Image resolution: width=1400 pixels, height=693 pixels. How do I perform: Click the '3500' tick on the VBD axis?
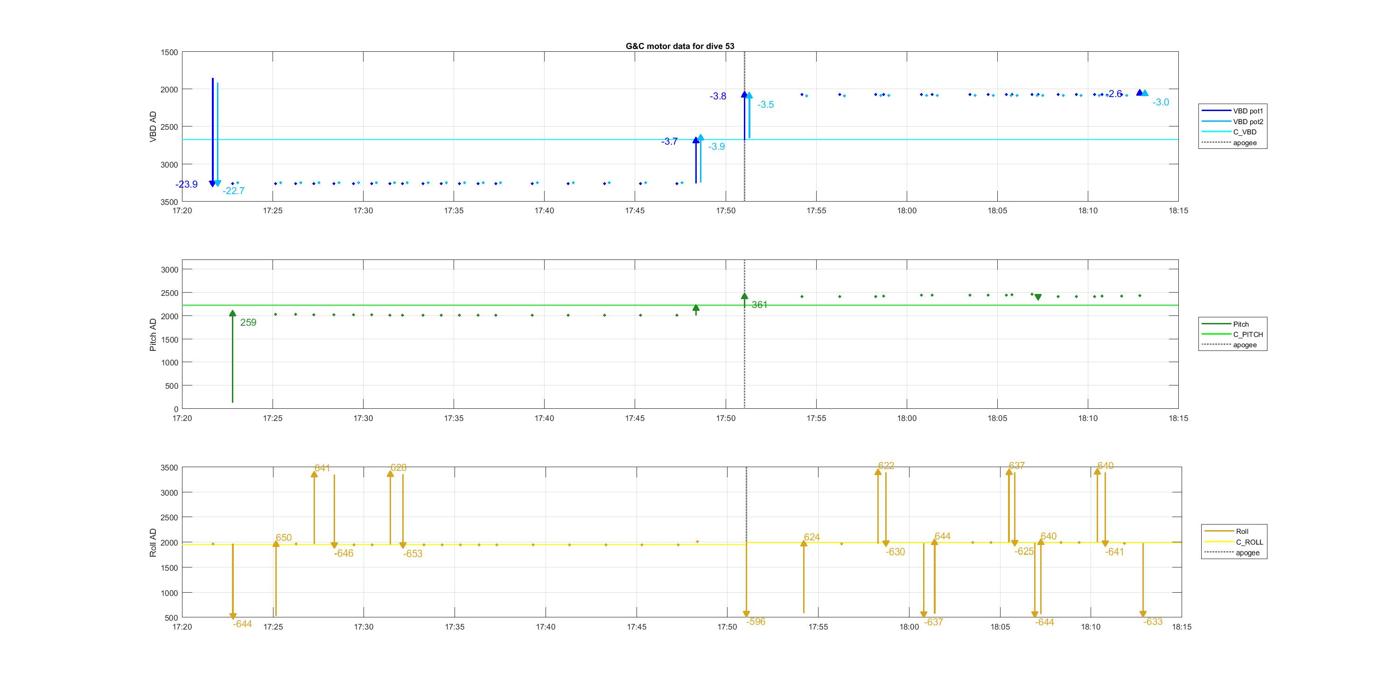(170, 201)
